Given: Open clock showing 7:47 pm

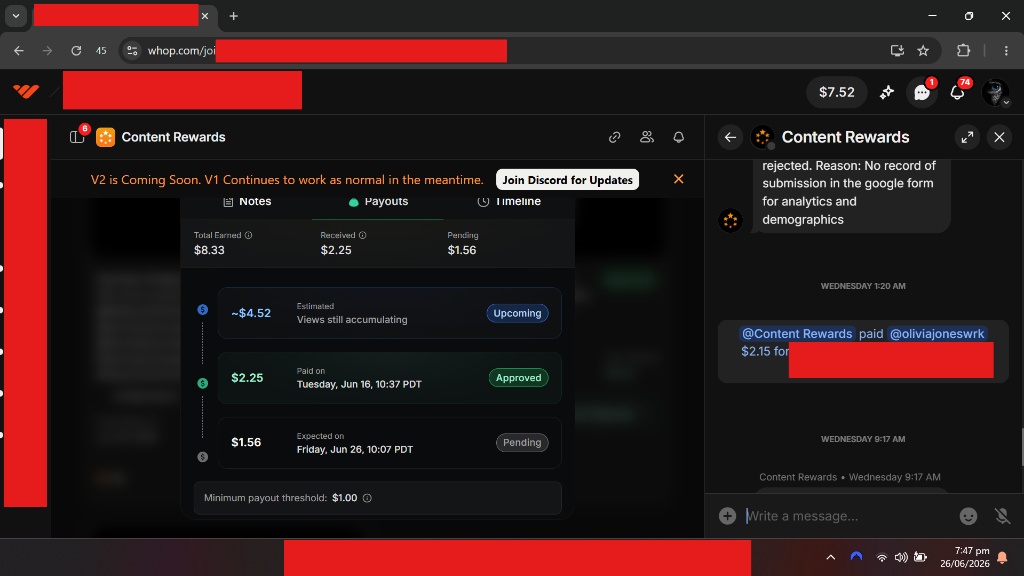Looking at the screenshot, I should coord(965,557).
